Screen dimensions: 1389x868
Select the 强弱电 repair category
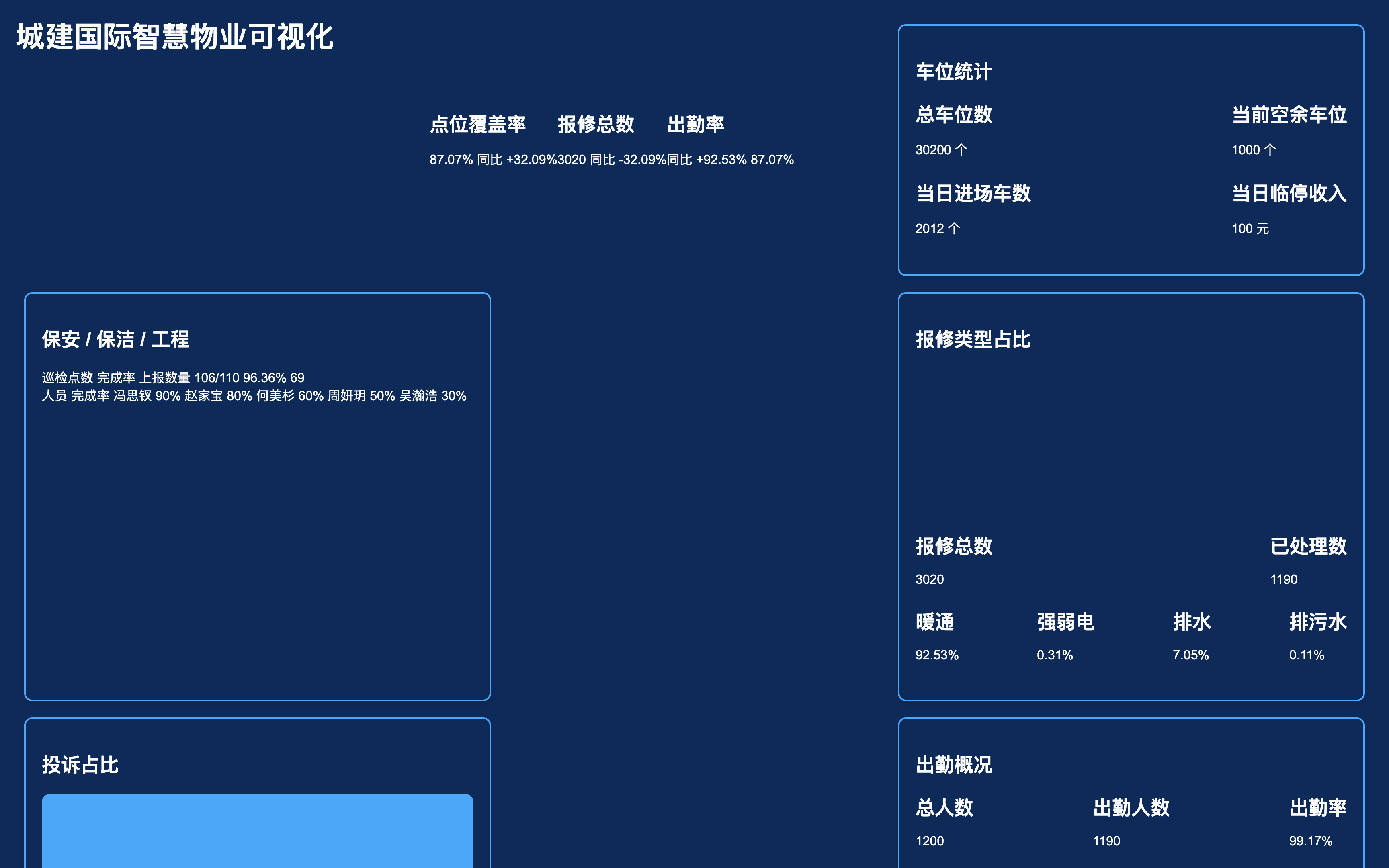click(x=1065, y=622)
